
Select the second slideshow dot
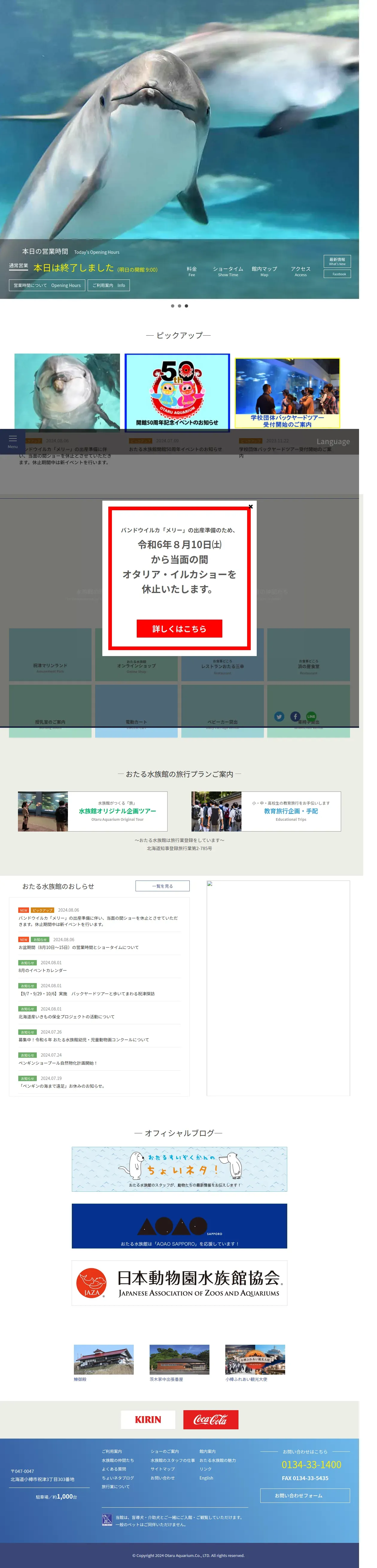pos(179,305)
